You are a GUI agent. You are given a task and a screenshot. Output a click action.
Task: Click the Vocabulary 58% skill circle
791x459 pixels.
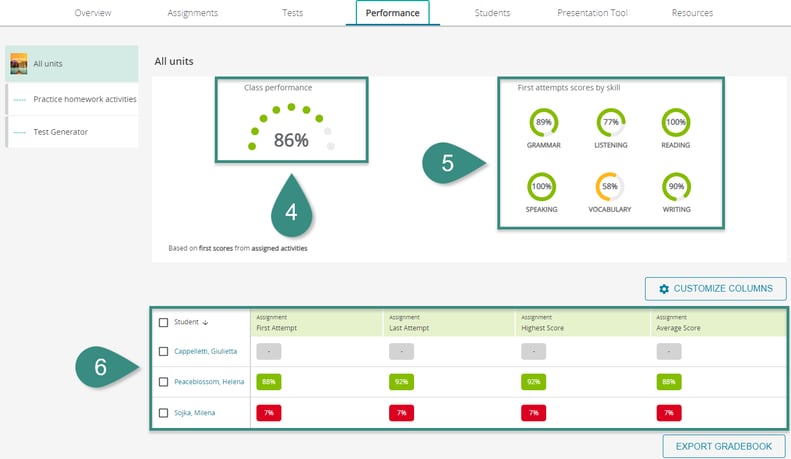(611, 187)
